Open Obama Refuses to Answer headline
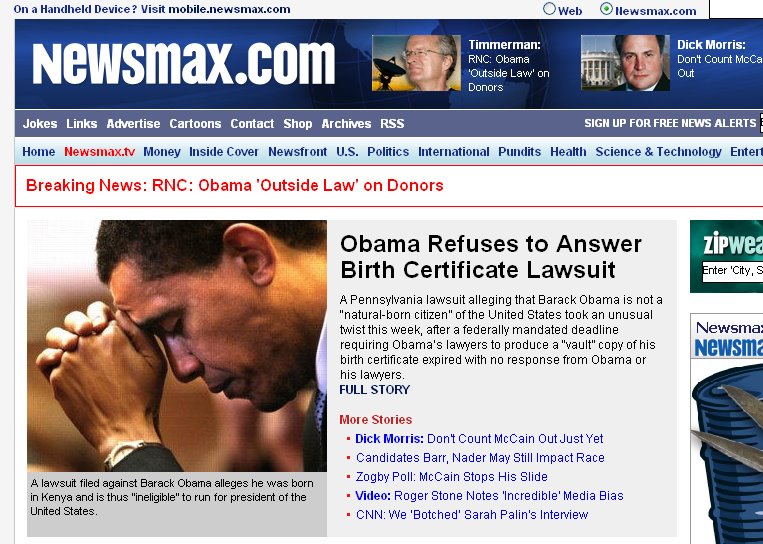The height and width of the screenshot is (544, 763). [x=491, y=257]
